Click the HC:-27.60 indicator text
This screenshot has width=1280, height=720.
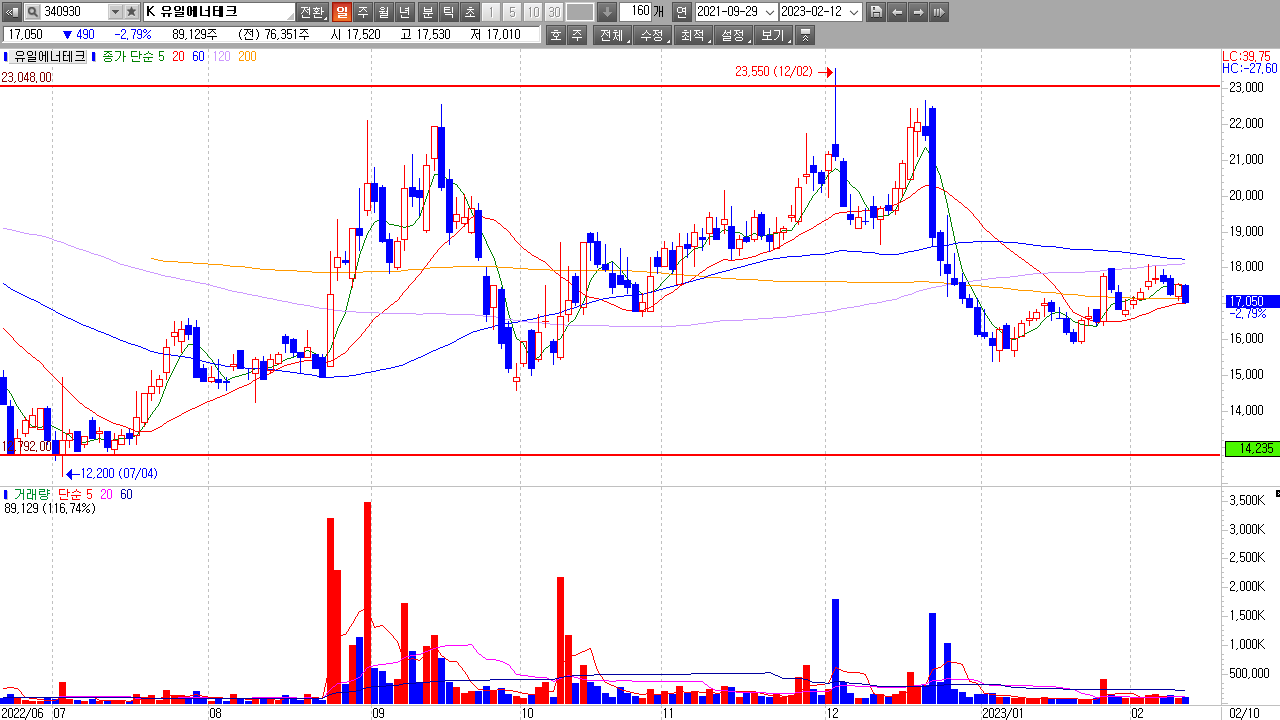1249,68
